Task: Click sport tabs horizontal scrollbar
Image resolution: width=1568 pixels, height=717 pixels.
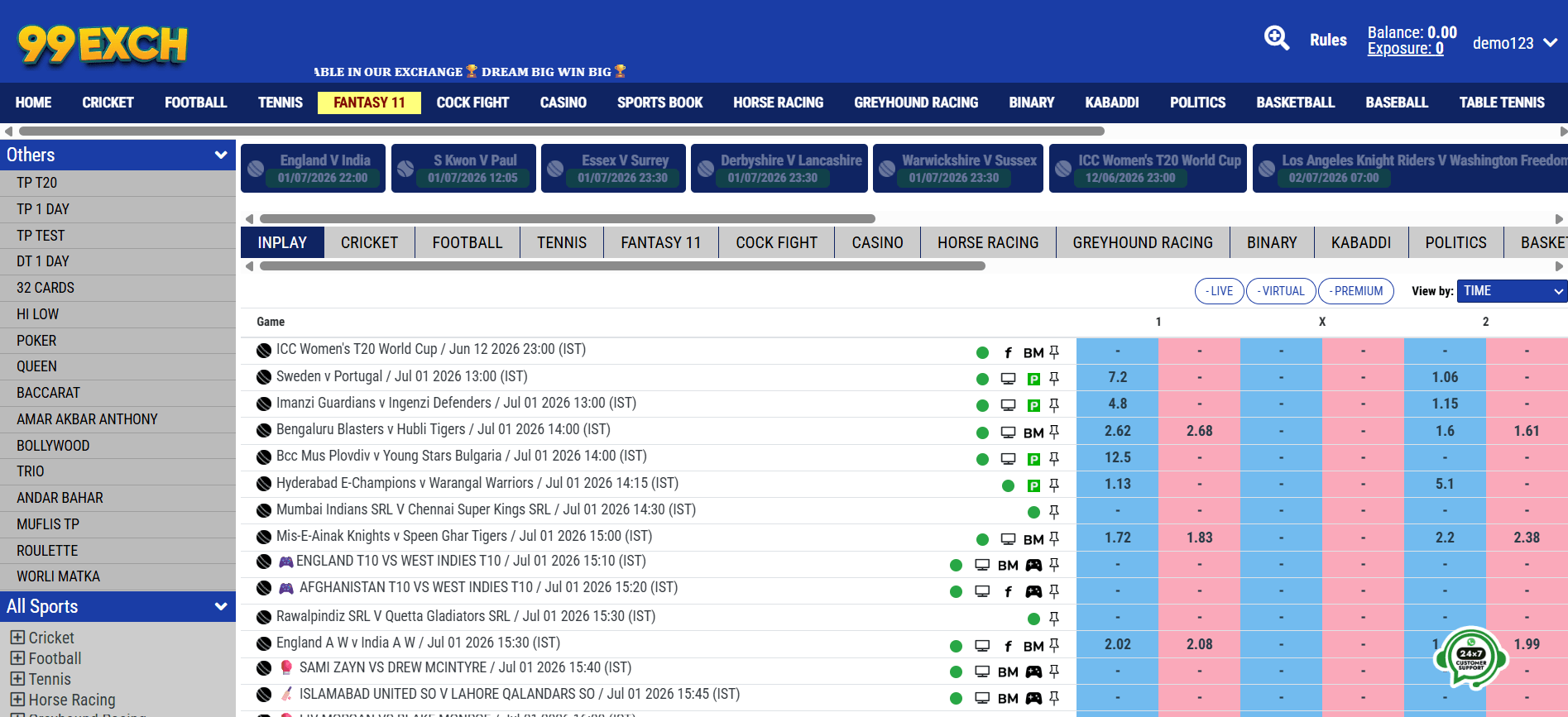Action: [x=622, y=266]
